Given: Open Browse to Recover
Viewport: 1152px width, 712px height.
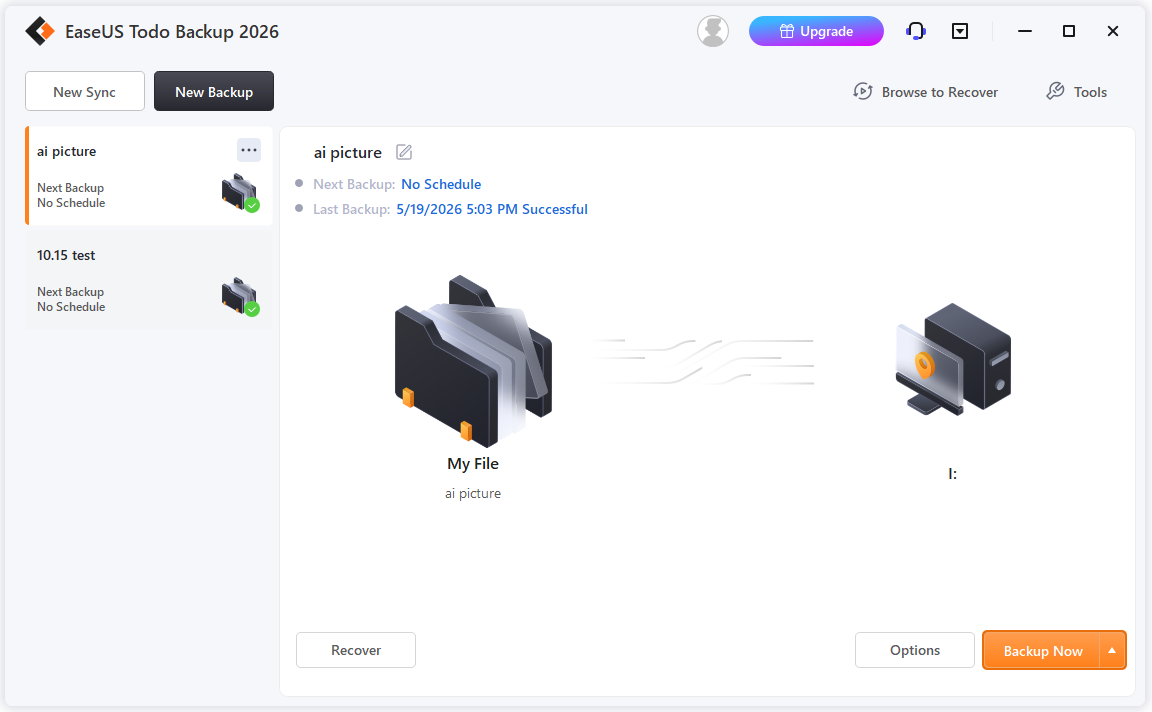Looking at the screenshot, I should point(926,92).
